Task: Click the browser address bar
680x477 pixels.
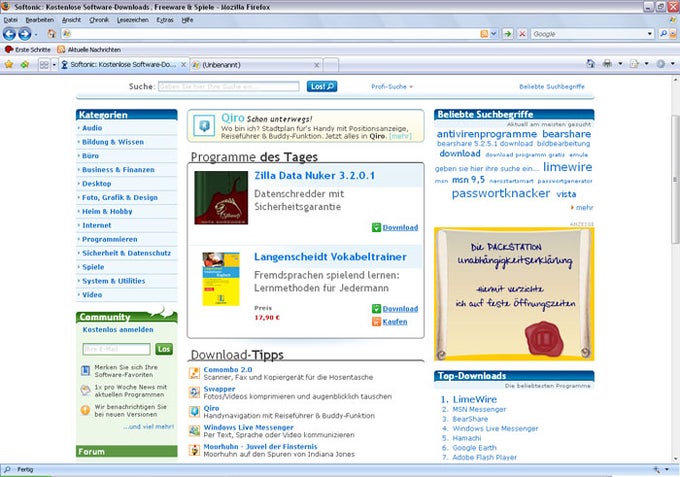Action: [x=271, y=34]
